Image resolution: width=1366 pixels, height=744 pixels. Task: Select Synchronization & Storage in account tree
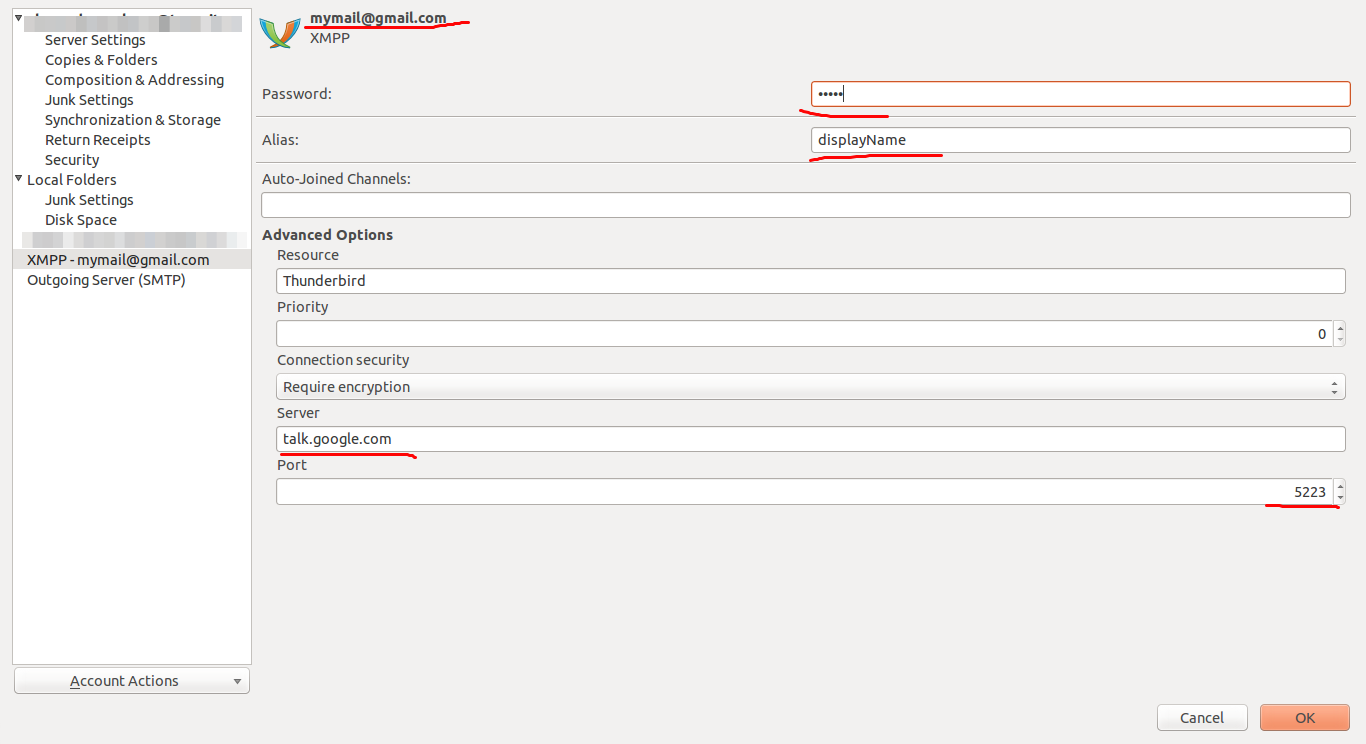tap(132, 120)
